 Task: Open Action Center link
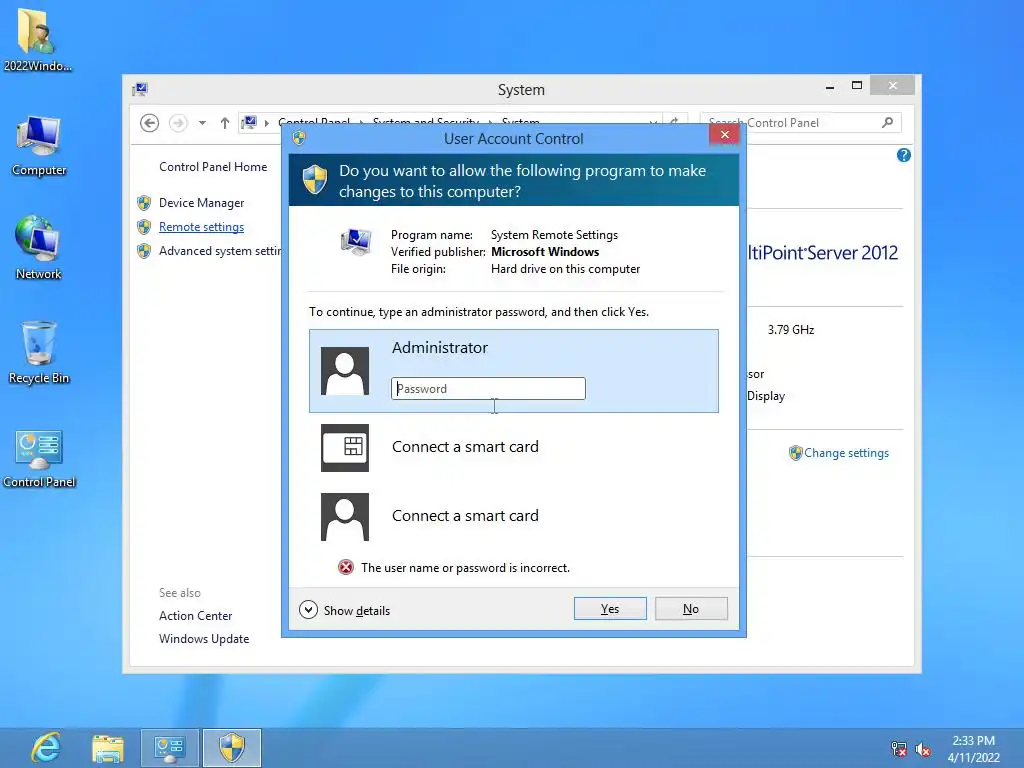pos(195,616)
